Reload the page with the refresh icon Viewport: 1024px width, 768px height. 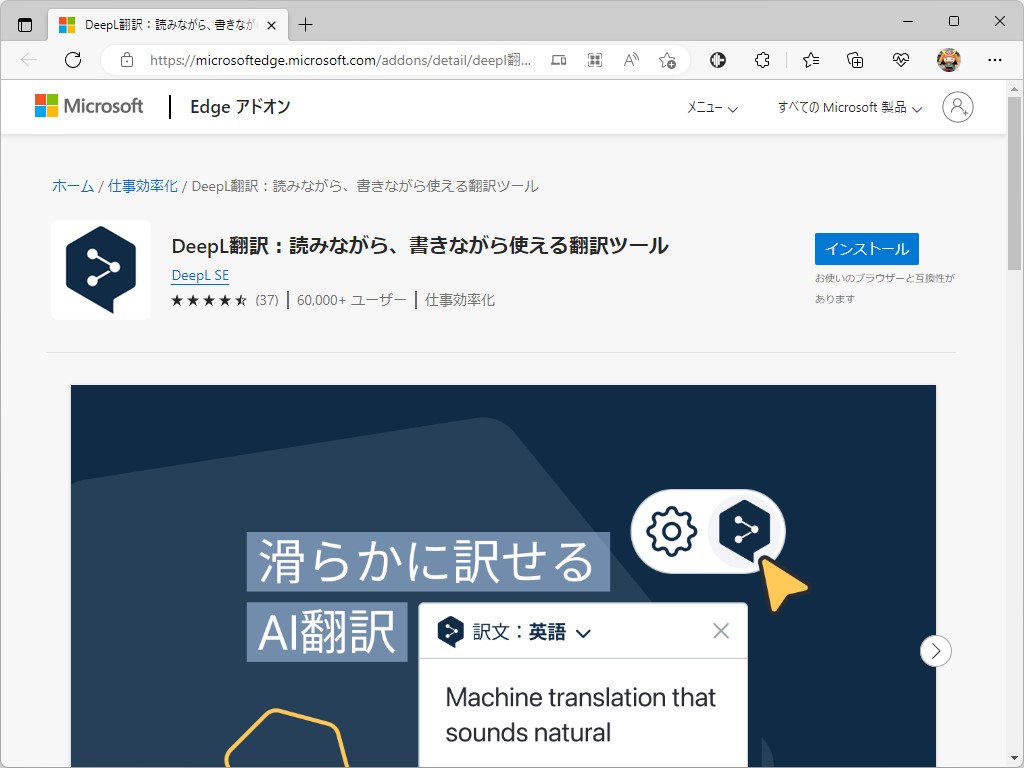pyautogui.click(x=72, y=60)
